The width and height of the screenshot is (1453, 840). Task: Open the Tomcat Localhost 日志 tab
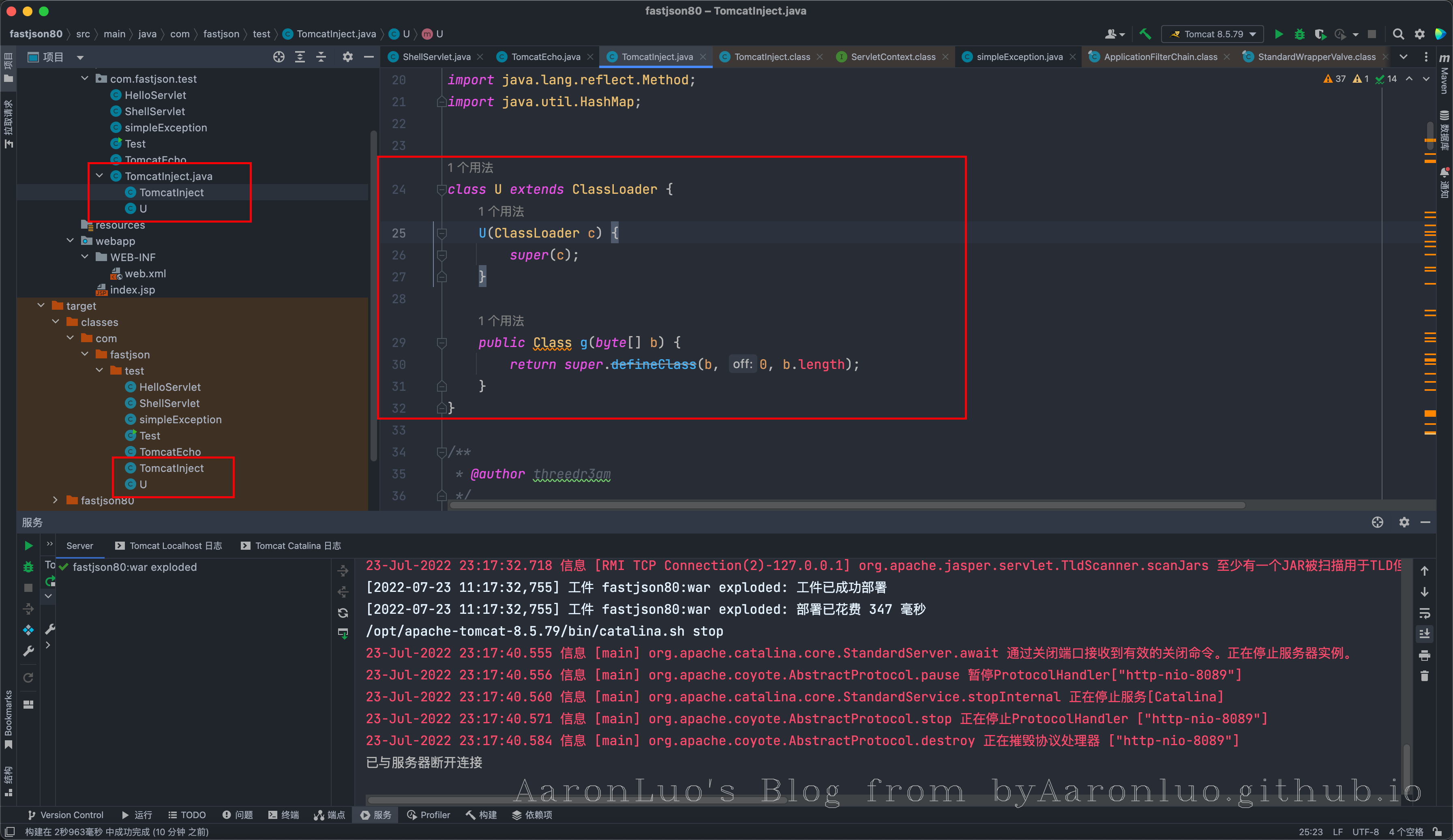[168, 545]
